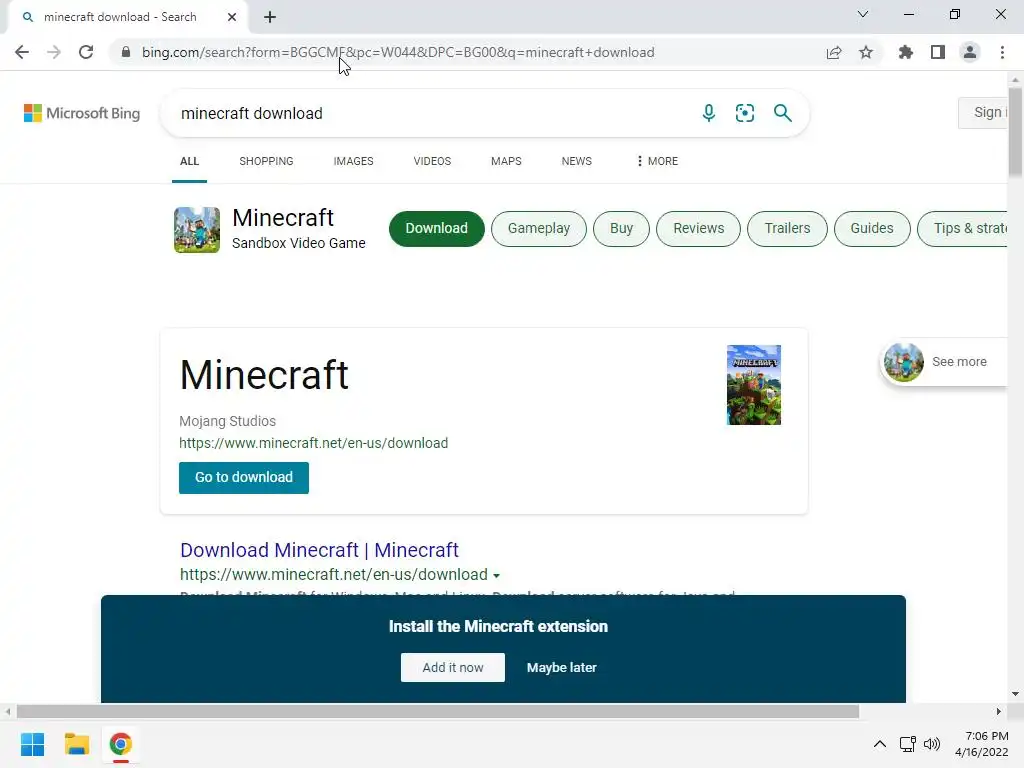Click the Mojang Studios text

pyautogui.click(x=227, y=421)
